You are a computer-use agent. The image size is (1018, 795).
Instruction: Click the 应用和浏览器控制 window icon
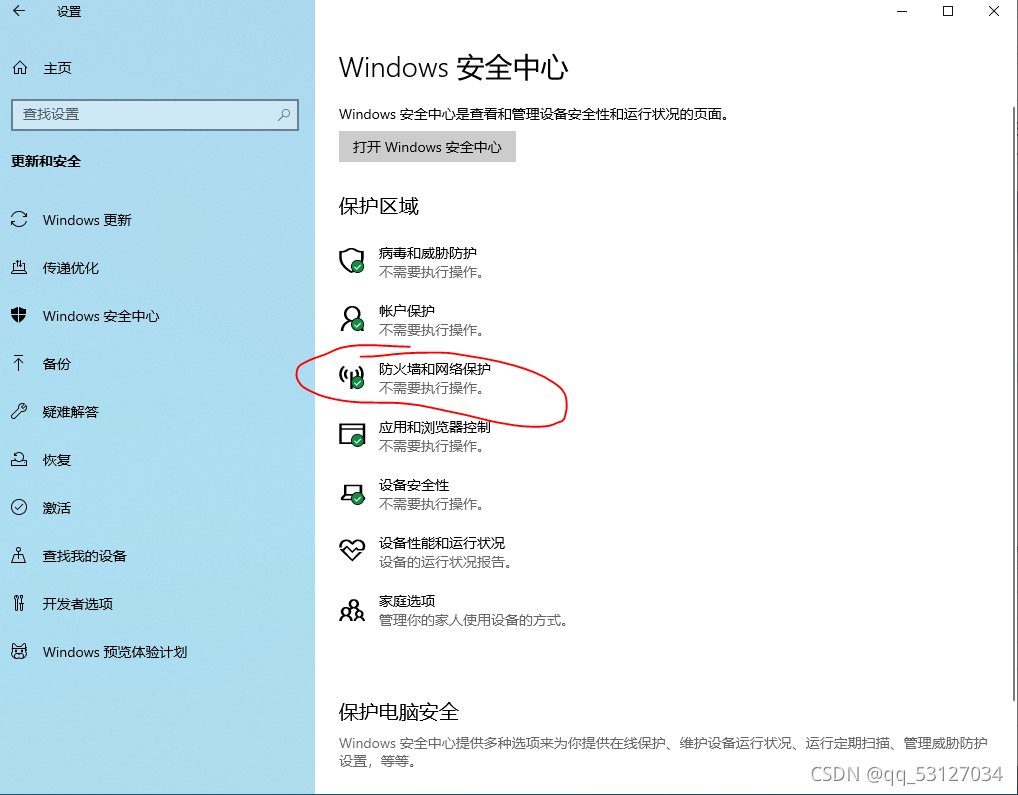click(x=352, y=435)
